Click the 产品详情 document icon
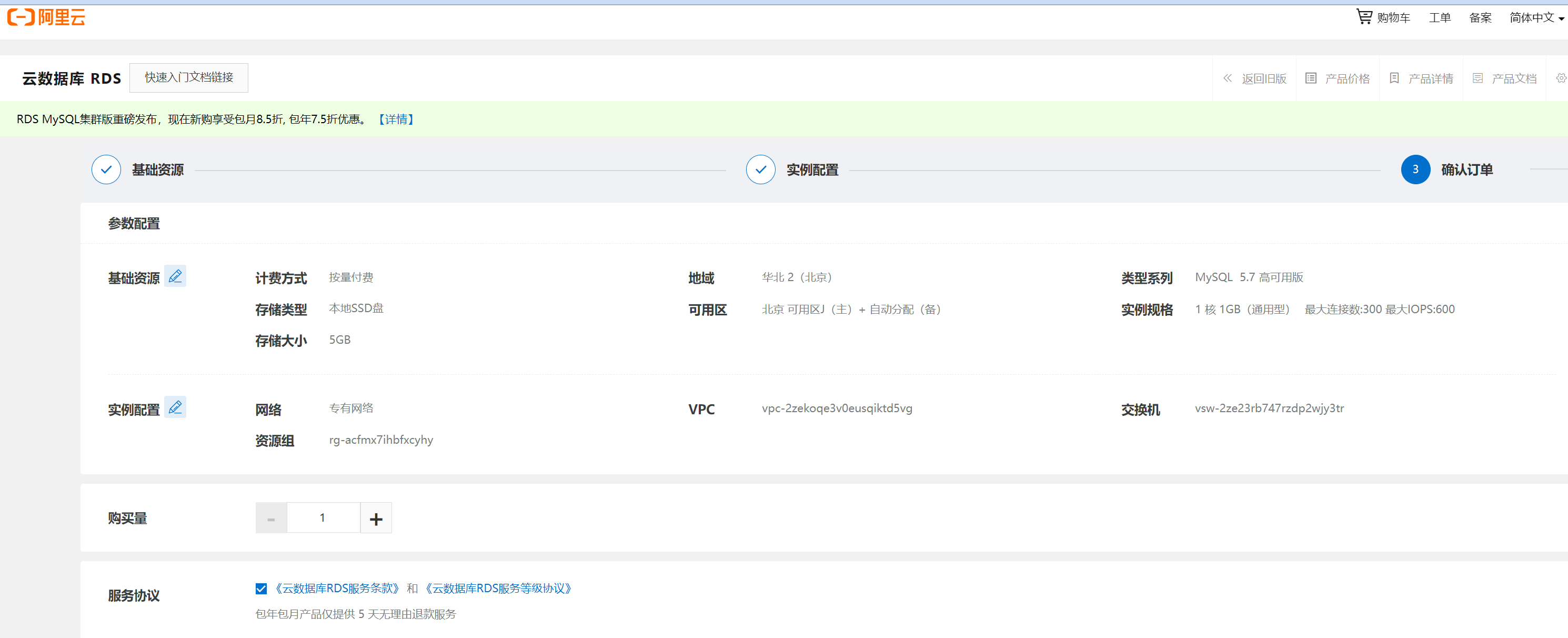The height and width of the screenshot is (638, 1568). click(1394, 78)
